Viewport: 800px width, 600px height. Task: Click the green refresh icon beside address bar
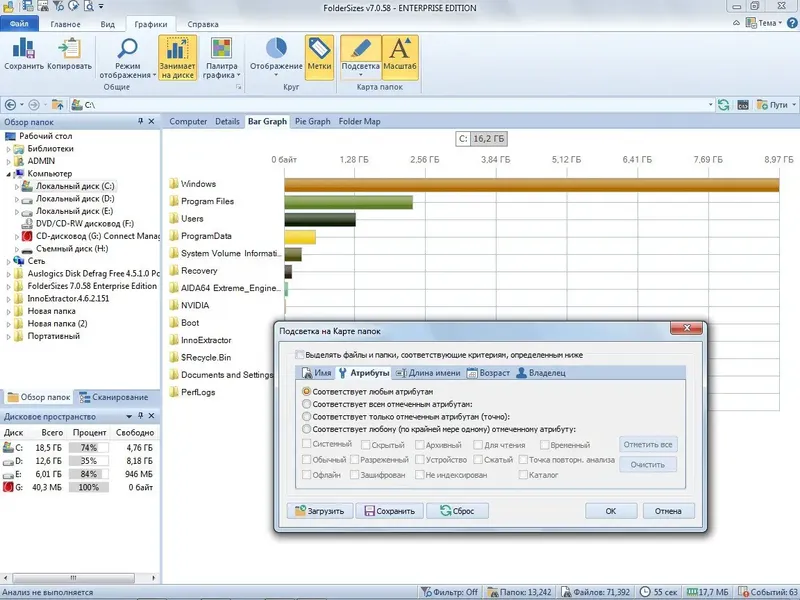click(x=723, y=105)
